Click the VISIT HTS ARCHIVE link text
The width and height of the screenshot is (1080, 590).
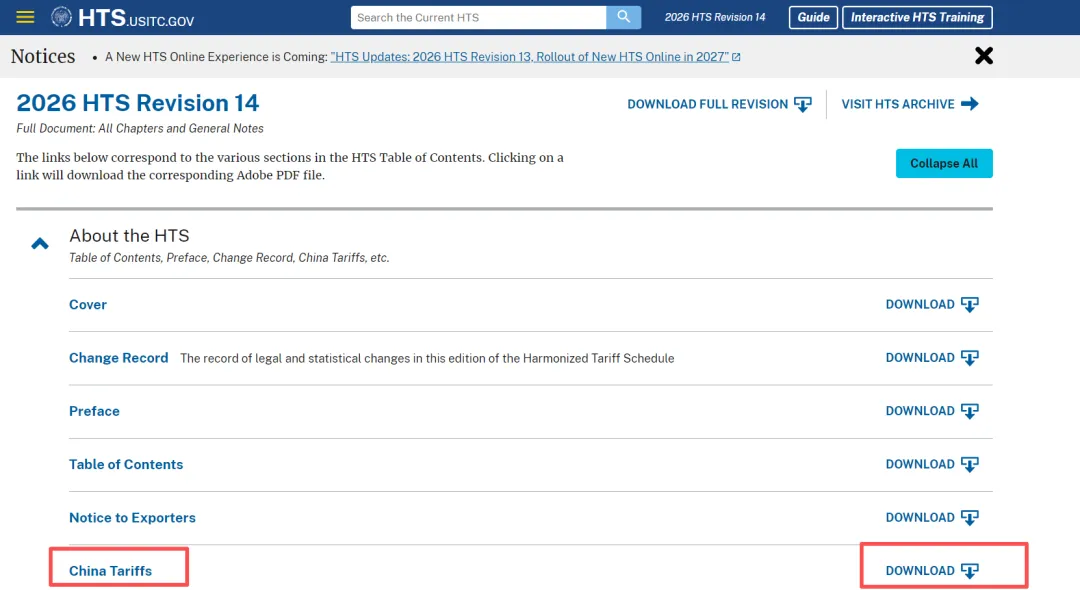click(x=897, y=104)
